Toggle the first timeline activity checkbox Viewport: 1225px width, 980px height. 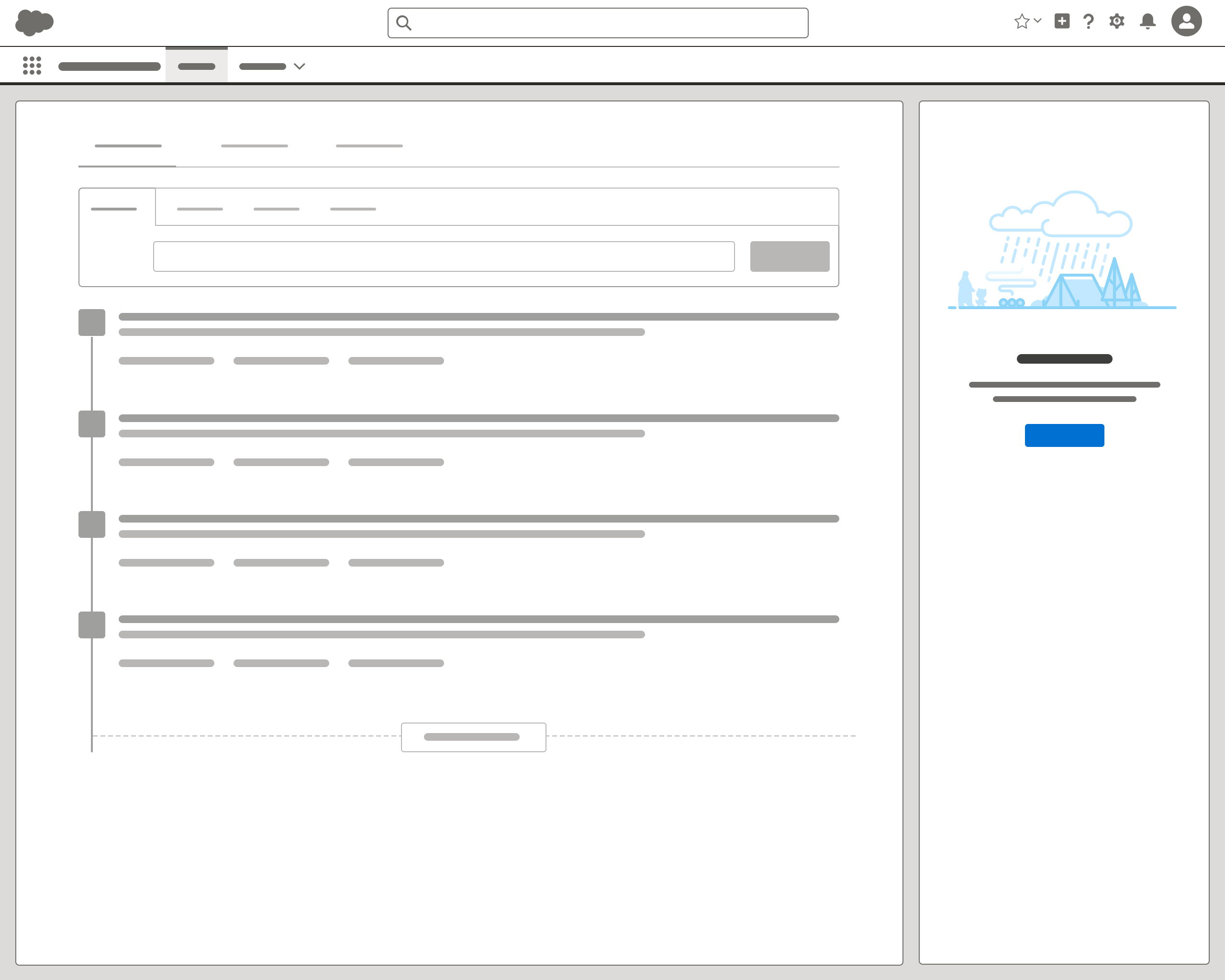tap(92, 322)
